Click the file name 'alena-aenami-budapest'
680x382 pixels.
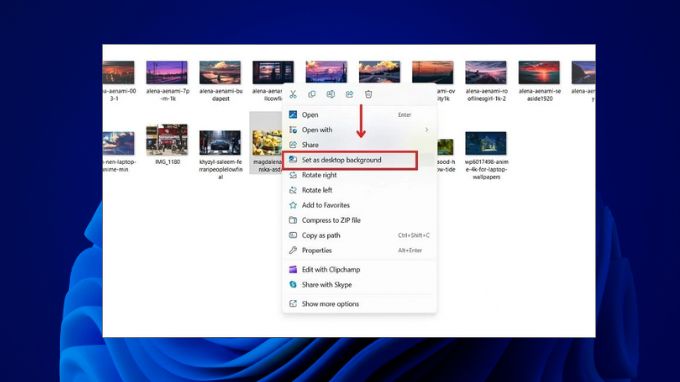pos(220,95)
